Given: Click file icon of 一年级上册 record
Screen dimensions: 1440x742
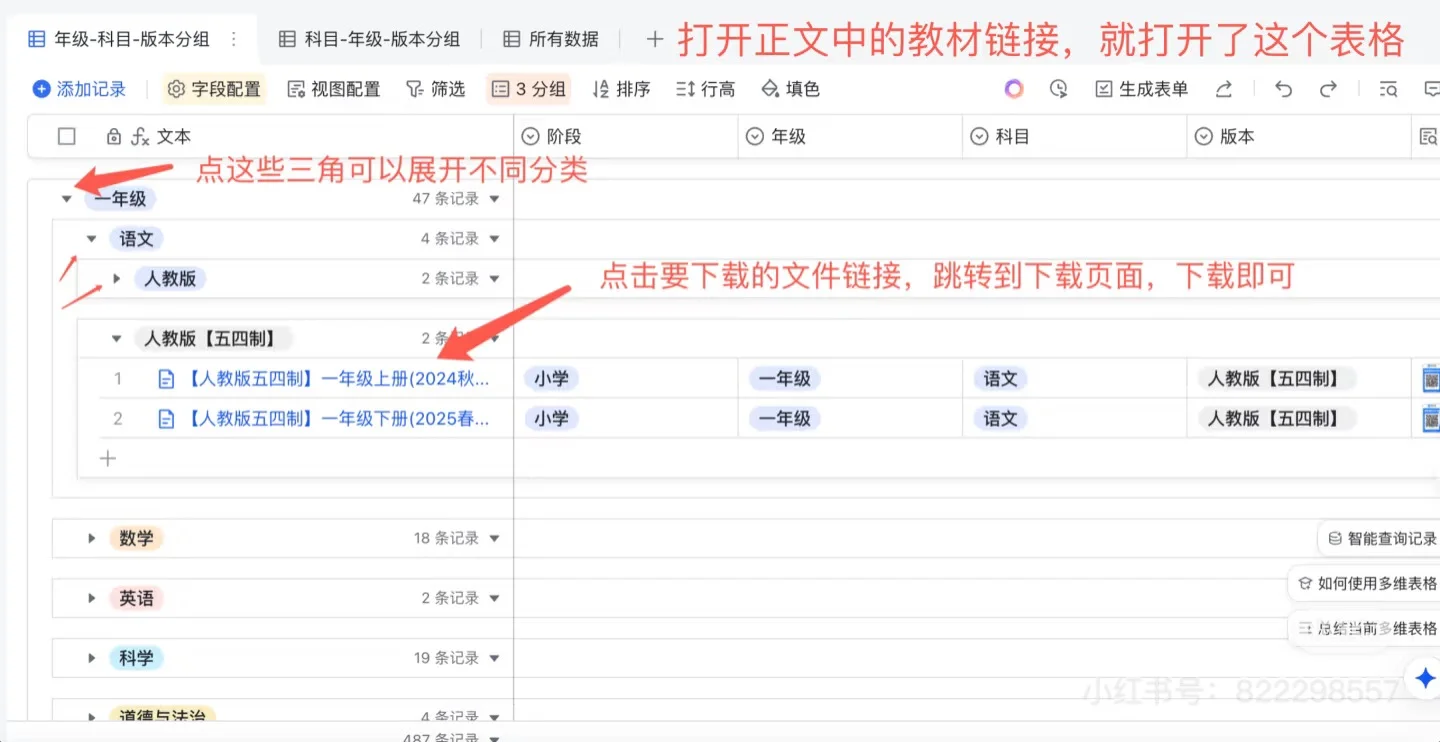Looking at the screenshot, I should pos(166,379).
